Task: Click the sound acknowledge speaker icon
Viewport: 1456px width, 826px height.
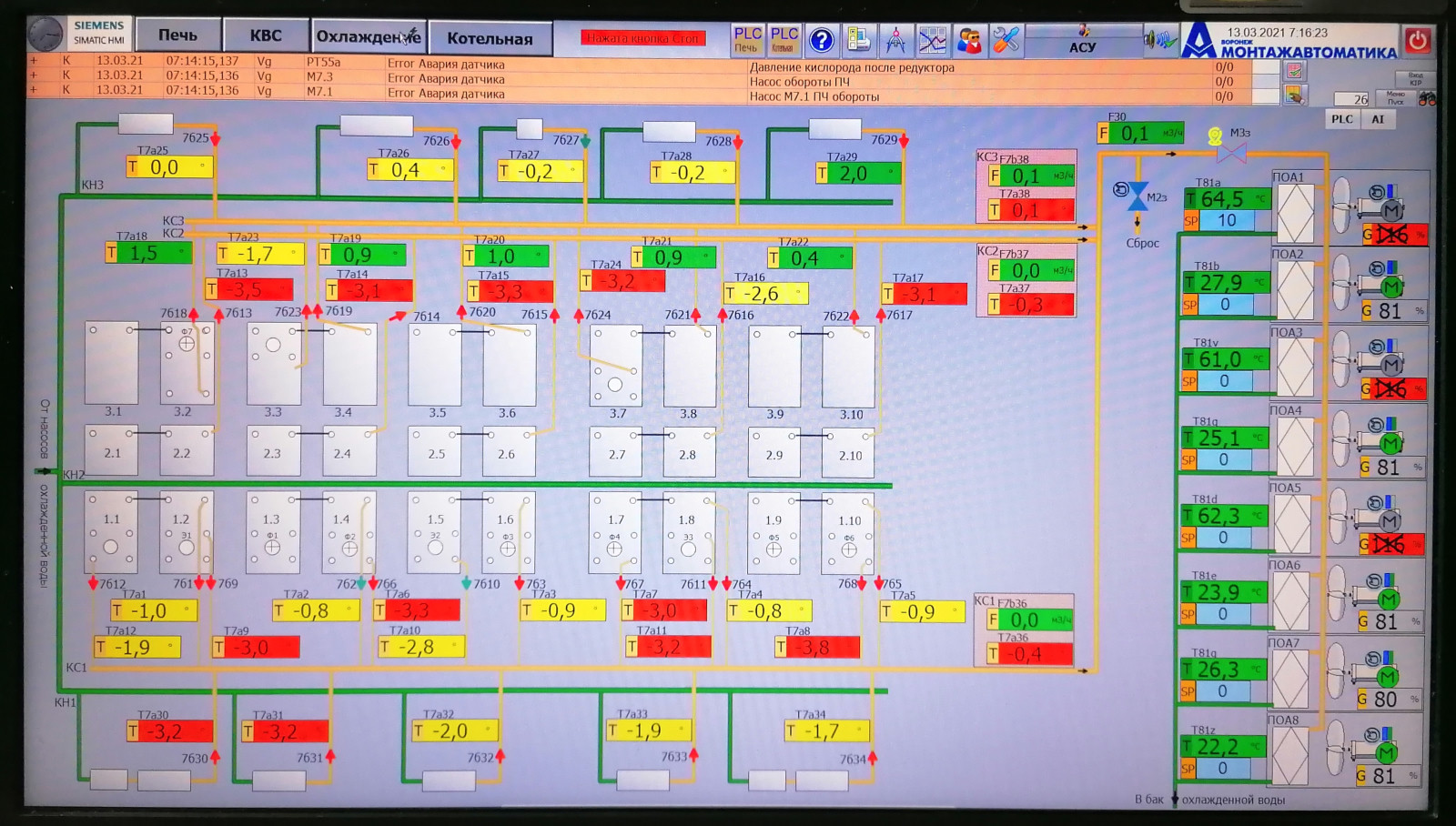Action: point(1159,40)
